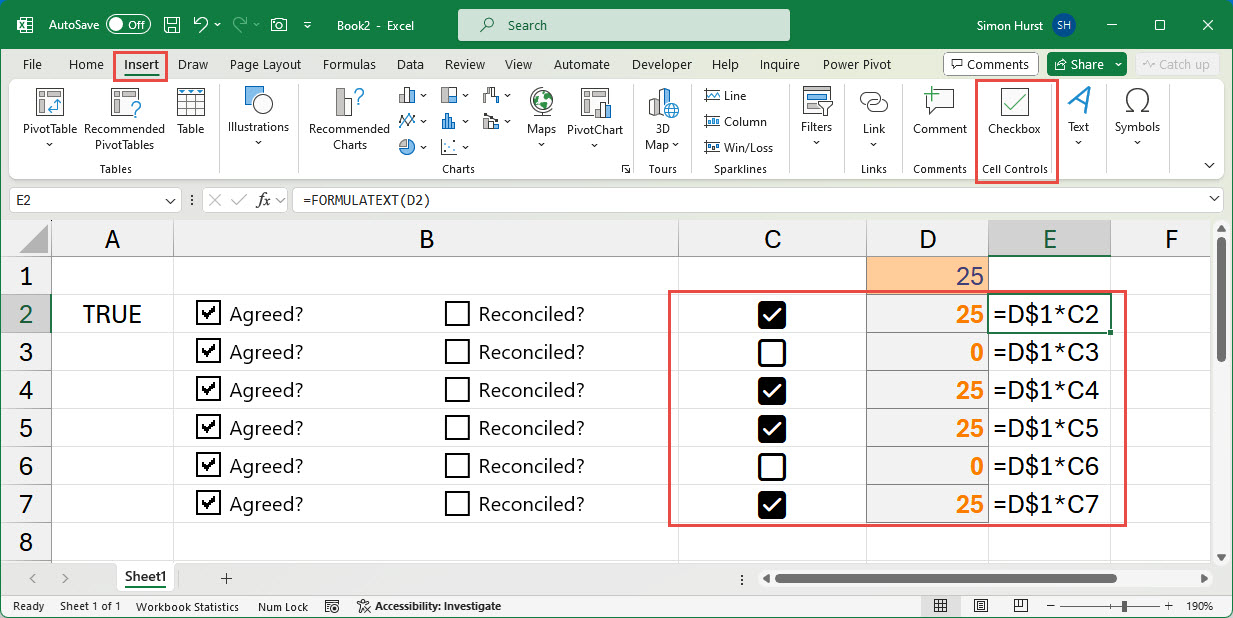
Task: Toggle the AutoSave switch
Action: coord(127,24)
